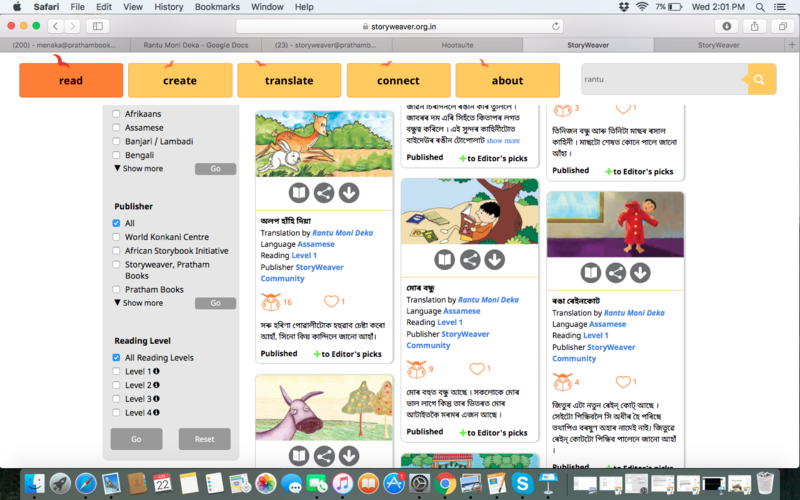This screenshot has height=500, width=800.
Task: Click the search magnifier button beside rantu
Action: pyautogui.click(x=759, y=80)
